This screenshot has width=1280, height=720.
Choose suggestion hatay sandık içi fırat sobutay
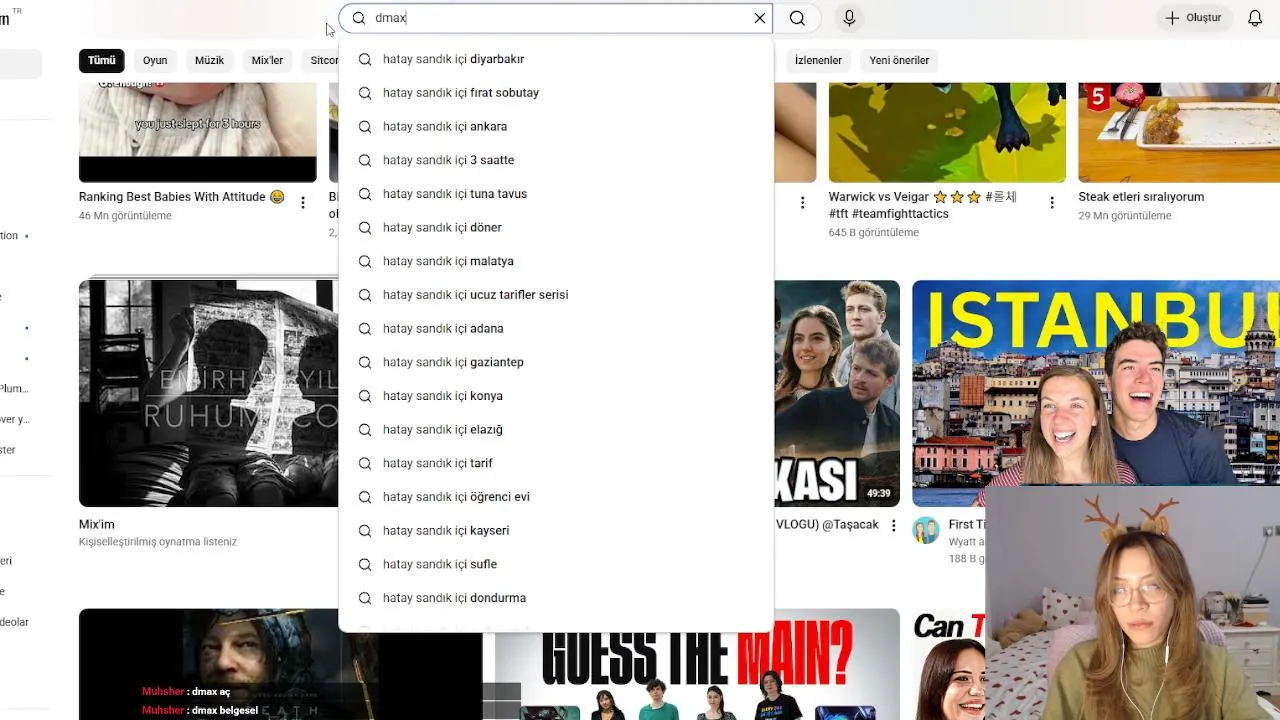coord(556,93)
